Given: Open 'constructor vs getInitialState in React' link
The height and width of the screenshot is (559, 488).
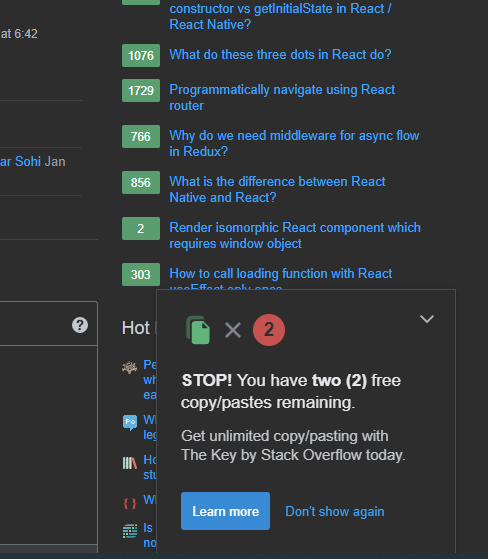Looking at the screenshot, I should [280, 16].
